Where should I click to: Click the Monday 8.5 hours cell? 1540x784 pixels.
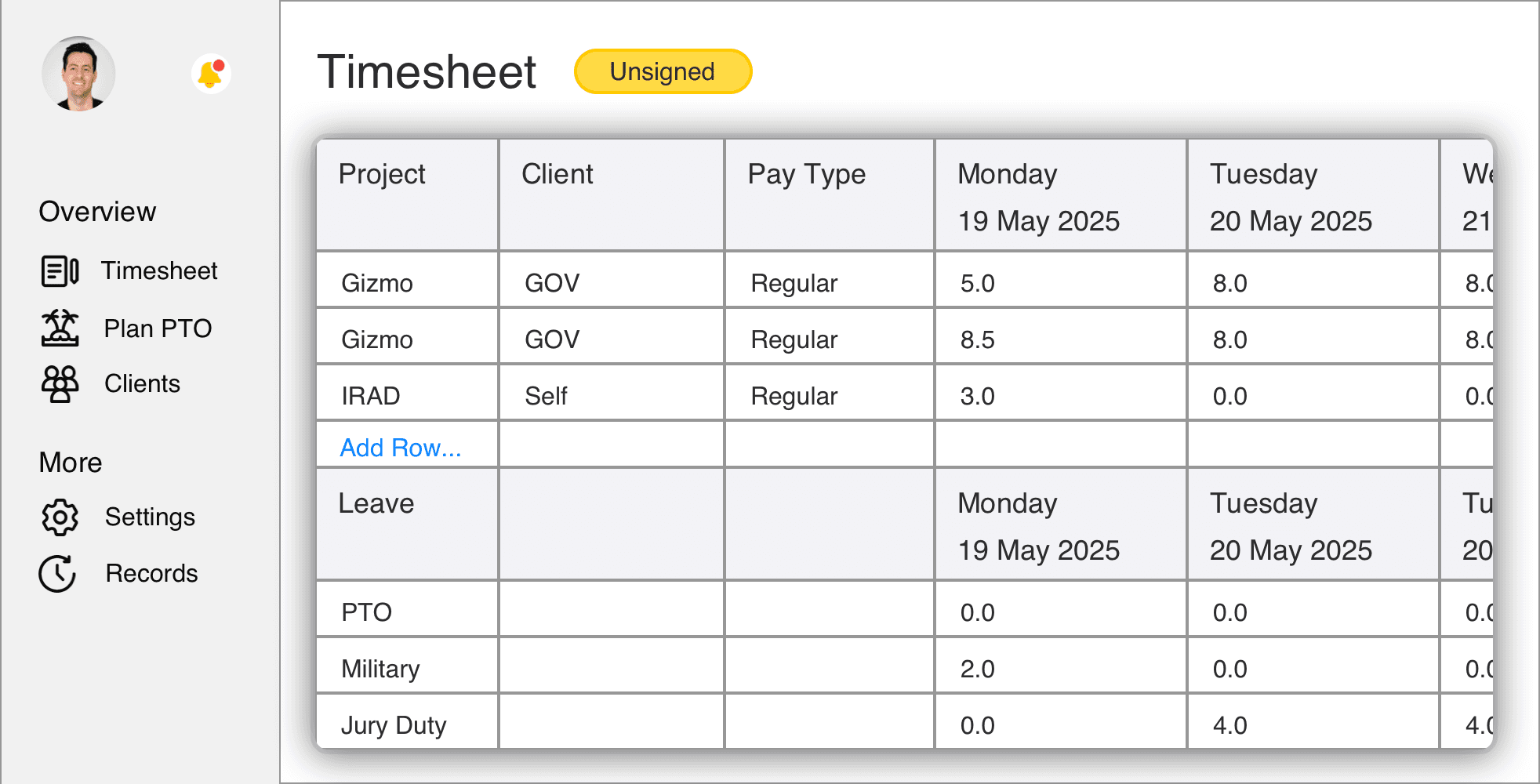(x=1059, y=339)
